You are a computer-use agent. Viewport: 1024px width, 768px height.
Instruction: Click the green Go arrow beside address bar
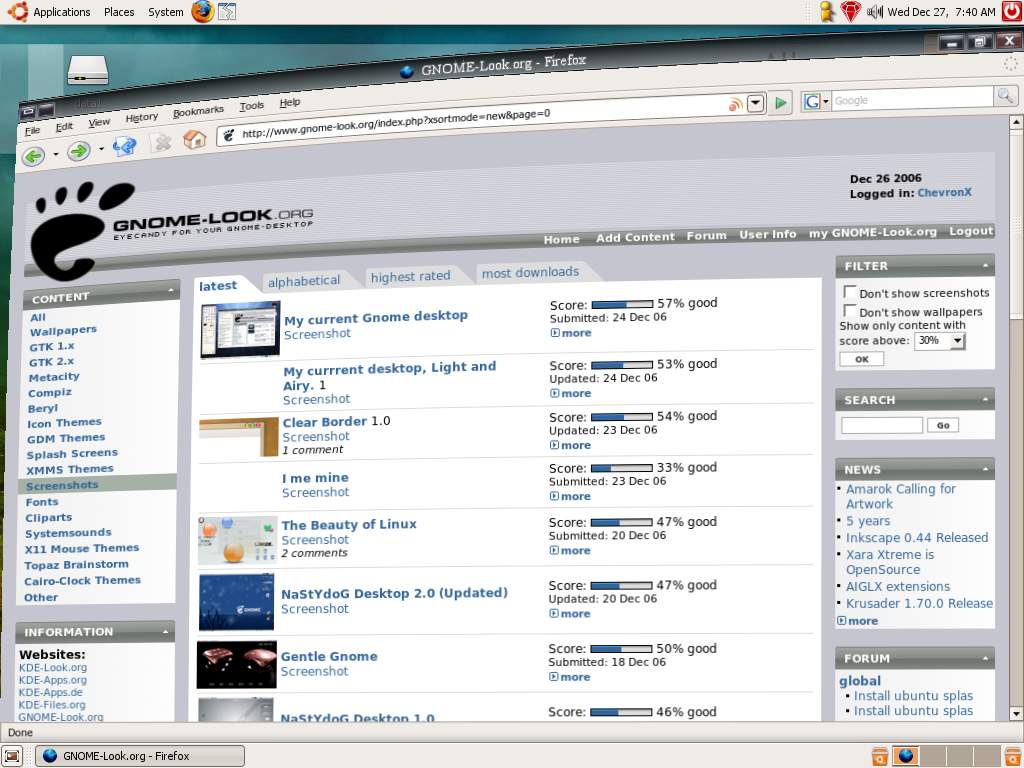coord(780,103)
